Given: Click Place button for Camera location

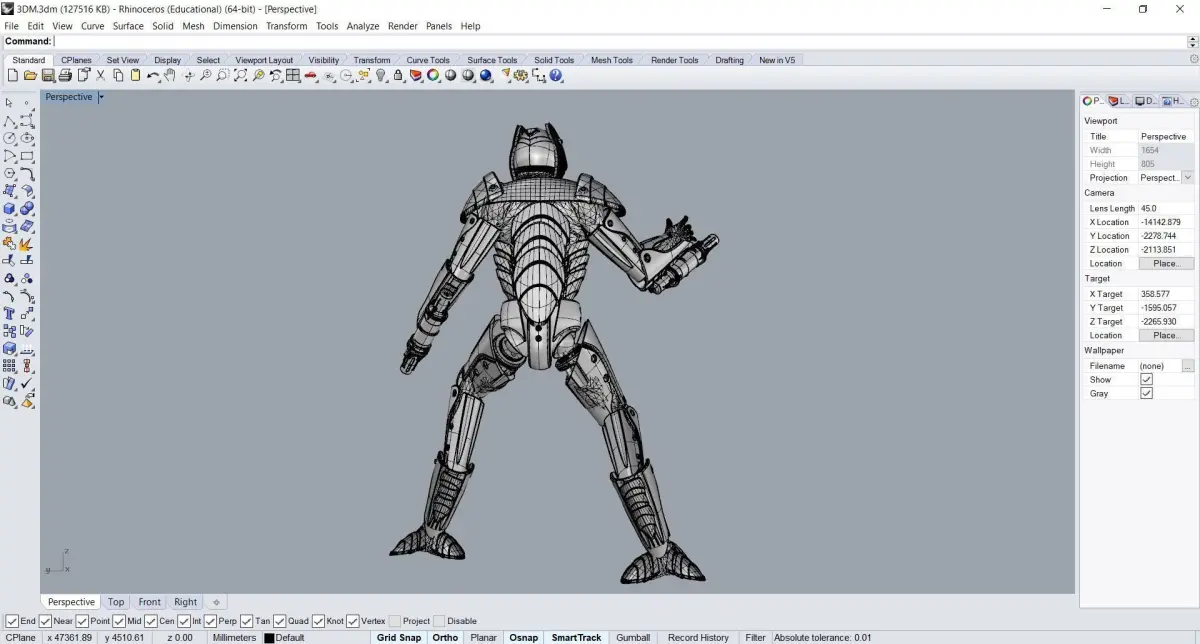Looking at the screenshot, I should click(x=1165, y=264).
